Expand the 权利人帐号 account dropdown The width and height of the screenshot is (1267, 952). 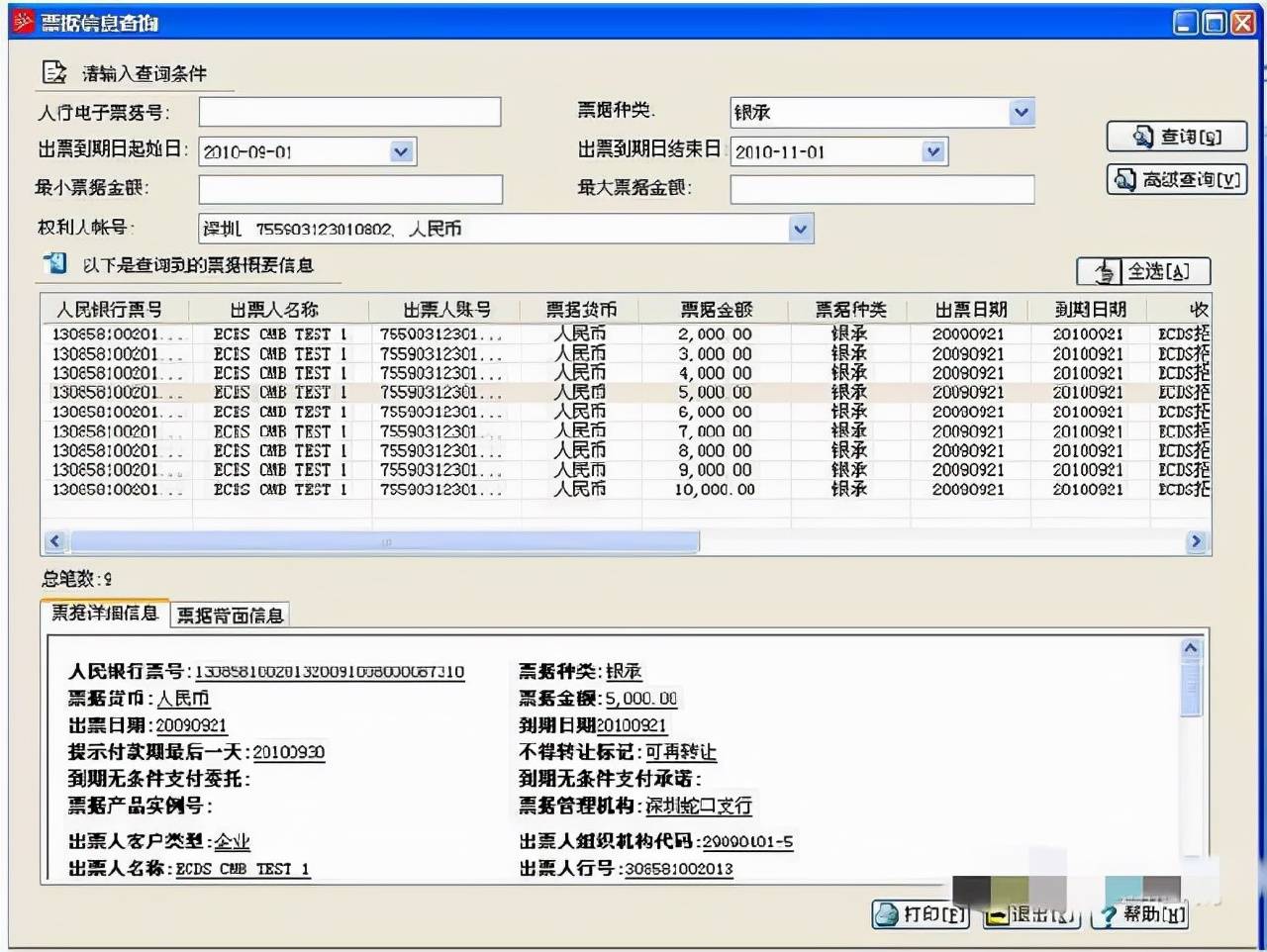click(801, 229)
